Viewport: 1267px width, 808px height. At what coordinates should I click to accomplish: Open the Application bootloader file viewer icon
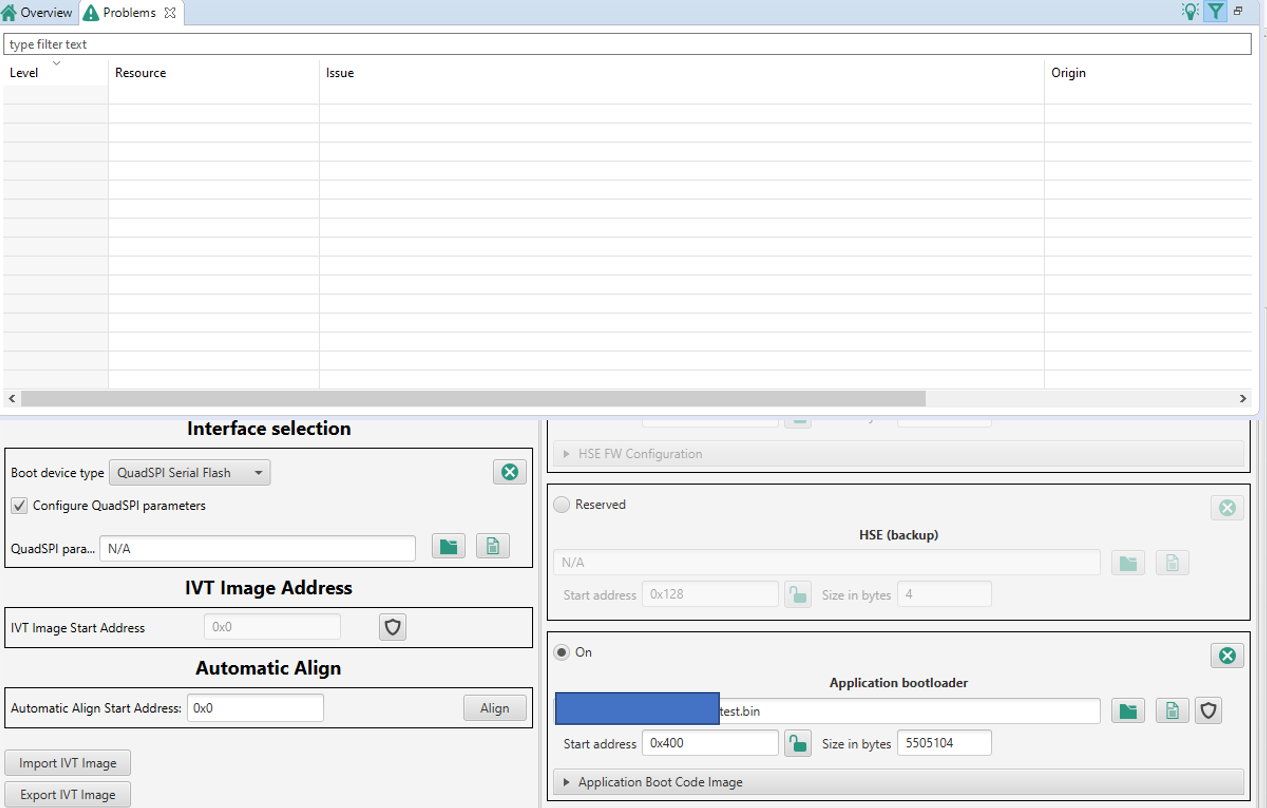point(1172,711)
